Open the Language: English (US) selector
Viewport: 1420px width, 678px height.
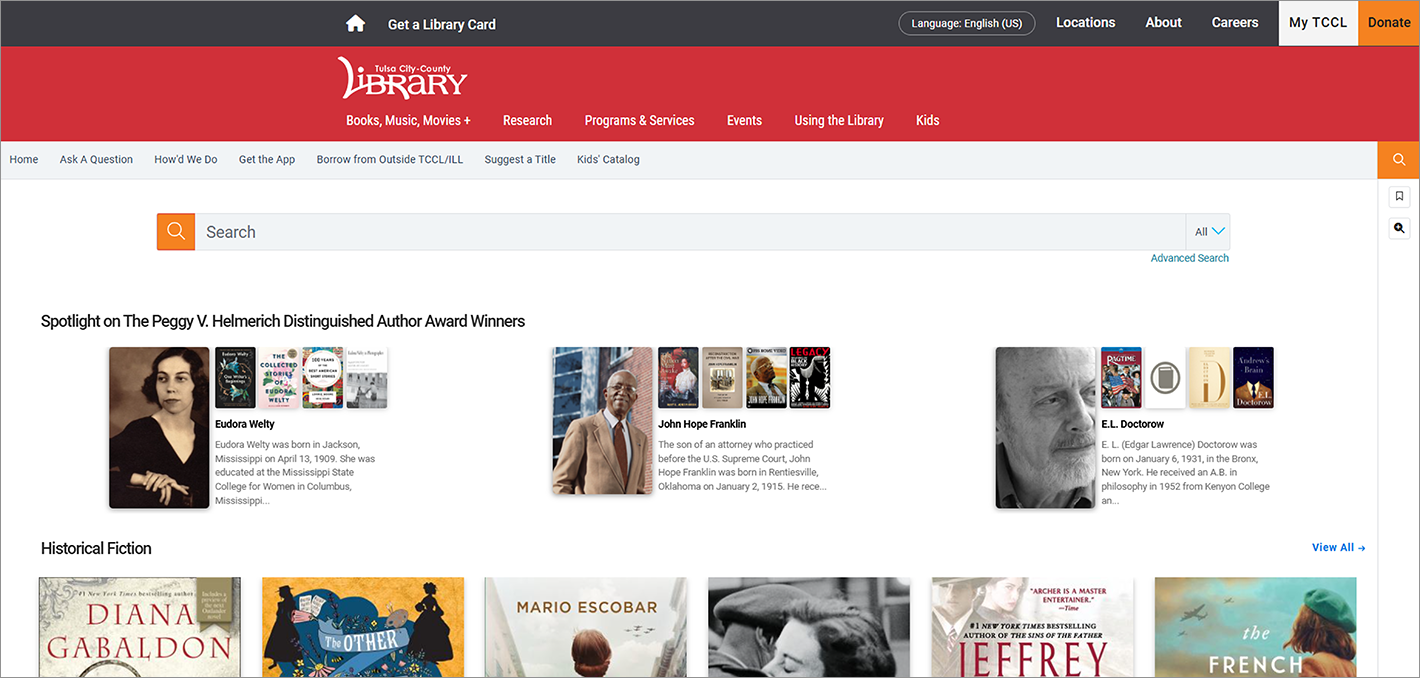966,23
